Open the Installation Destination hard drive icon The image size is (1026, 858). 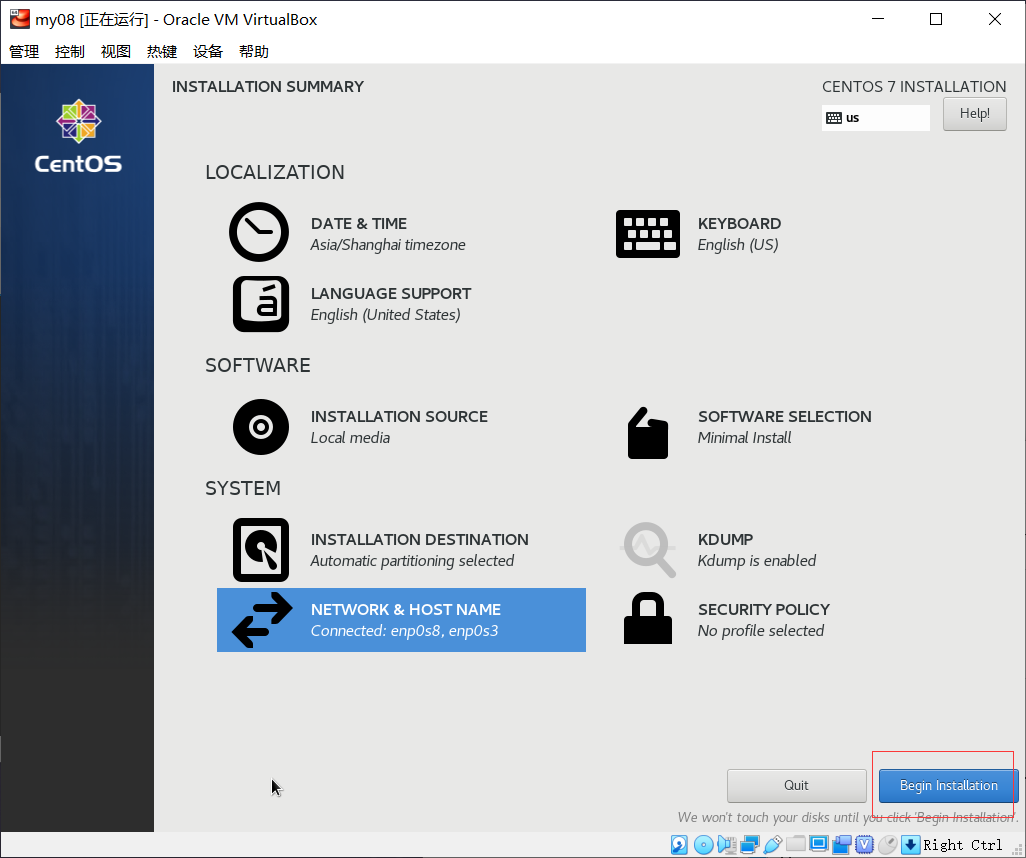click(x=261, y=550)
